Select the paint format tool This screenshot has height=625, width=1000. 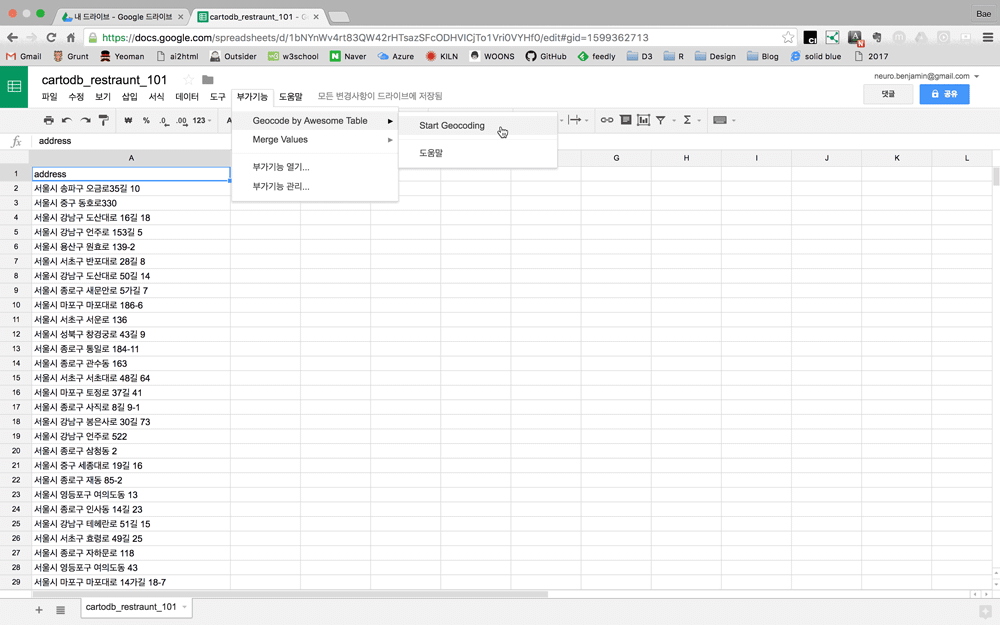pyautogui.click(x=103, y=120)
